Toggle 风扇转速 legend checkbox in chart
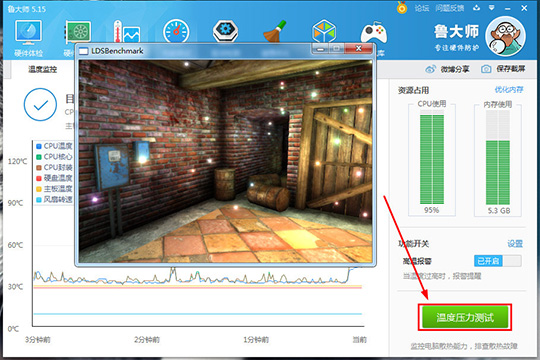The image size is (540, 360). (x=39, y=199)
